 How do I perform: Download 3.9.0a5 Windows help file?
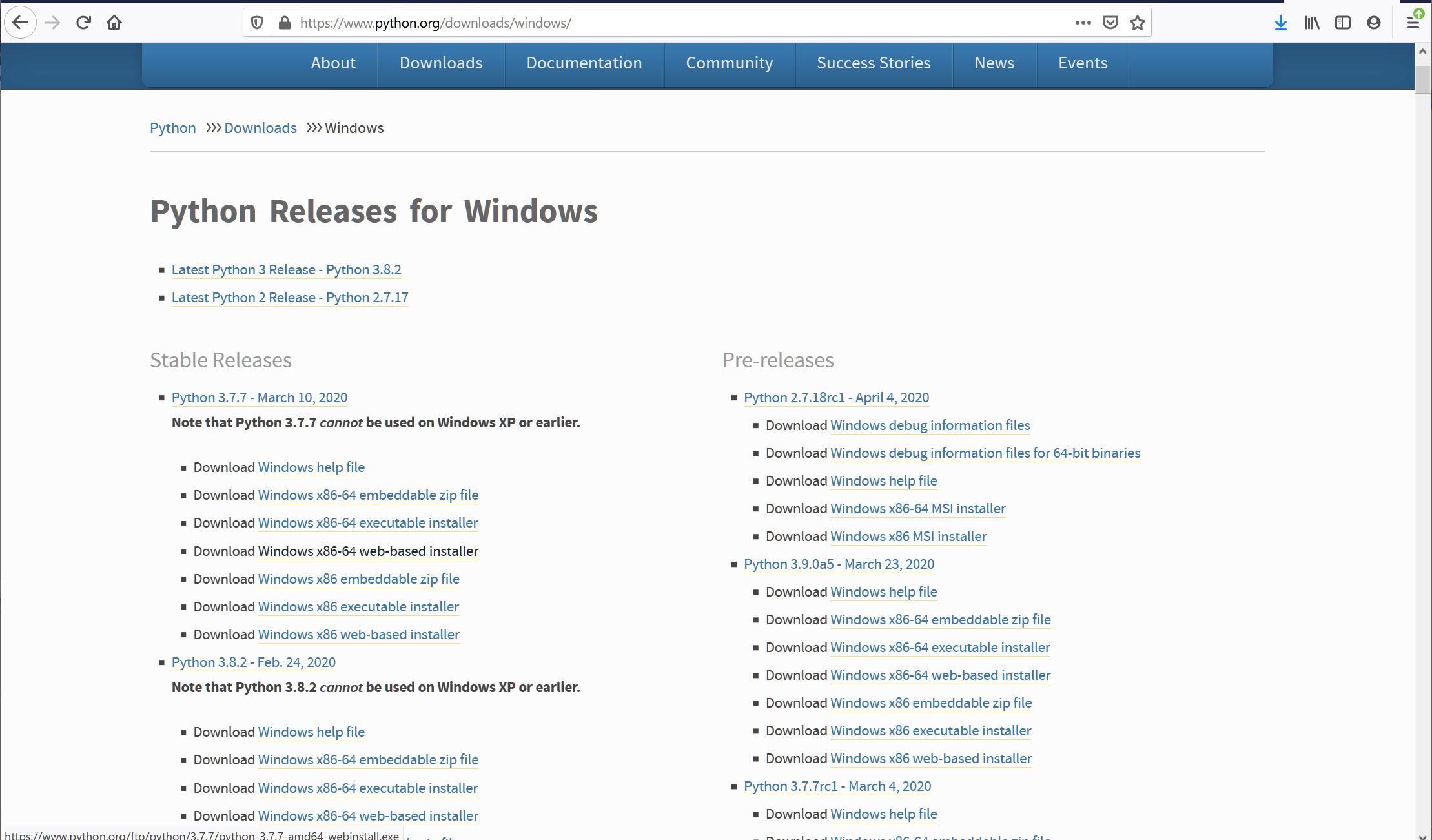point(884,592)
